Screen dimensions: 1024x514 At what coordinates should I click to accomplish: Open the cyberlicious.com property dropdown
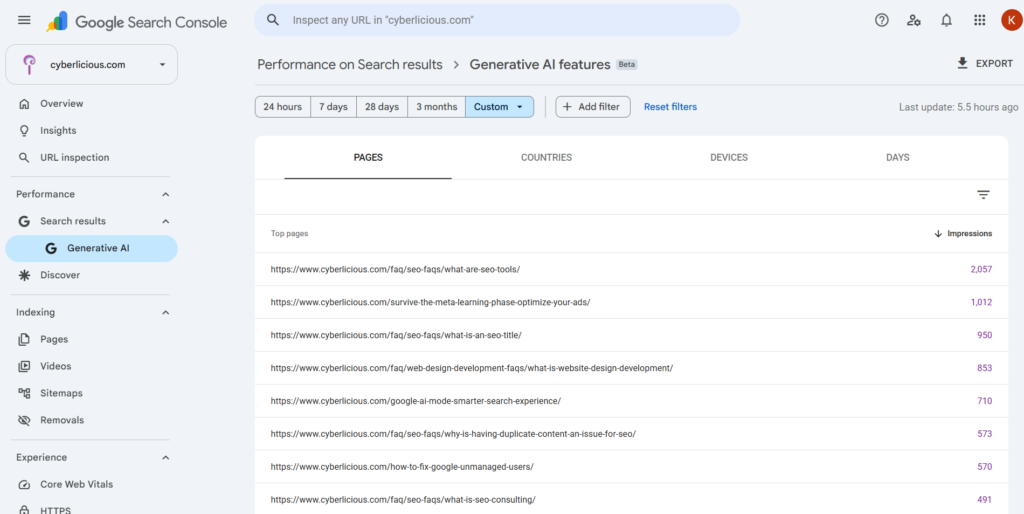pyautogui.click(x=91, y=65)
